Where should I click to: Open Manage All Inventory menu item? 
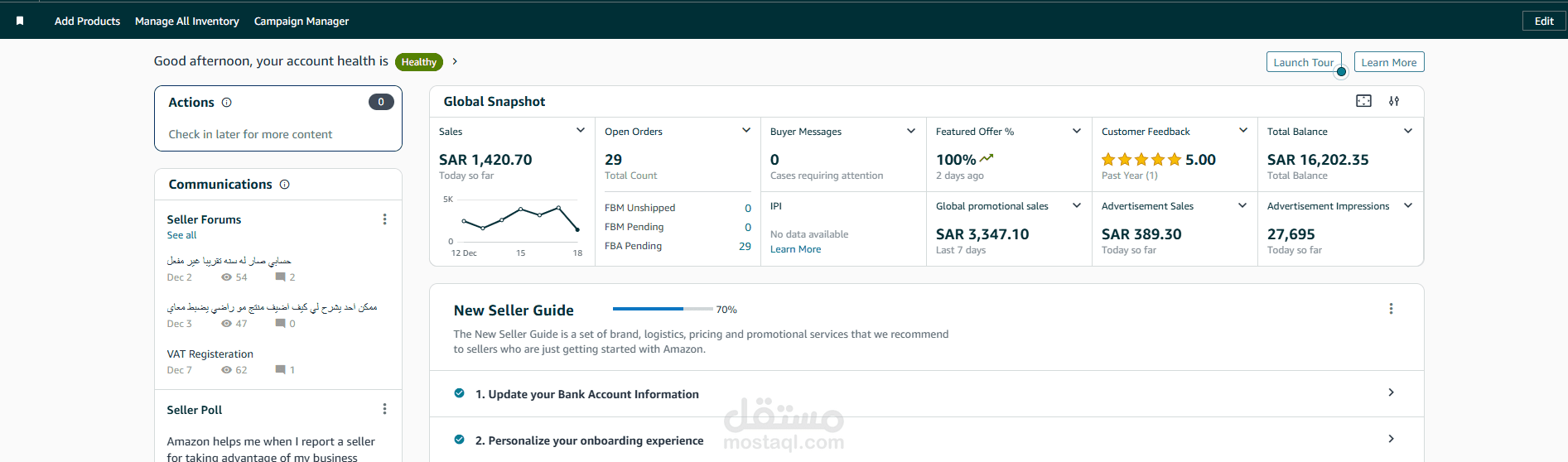click(187, 22)
